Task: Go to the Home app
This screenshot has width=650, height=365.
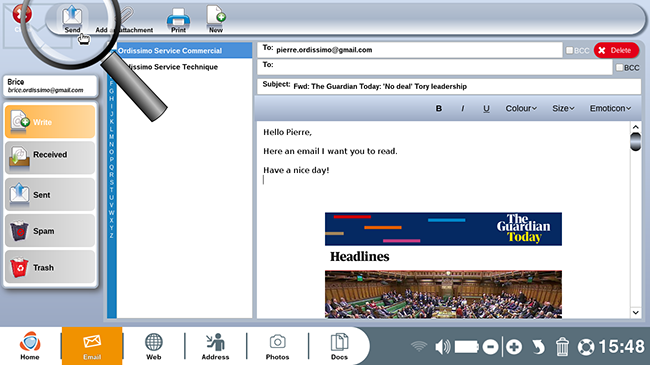Action: pos(30,346)
